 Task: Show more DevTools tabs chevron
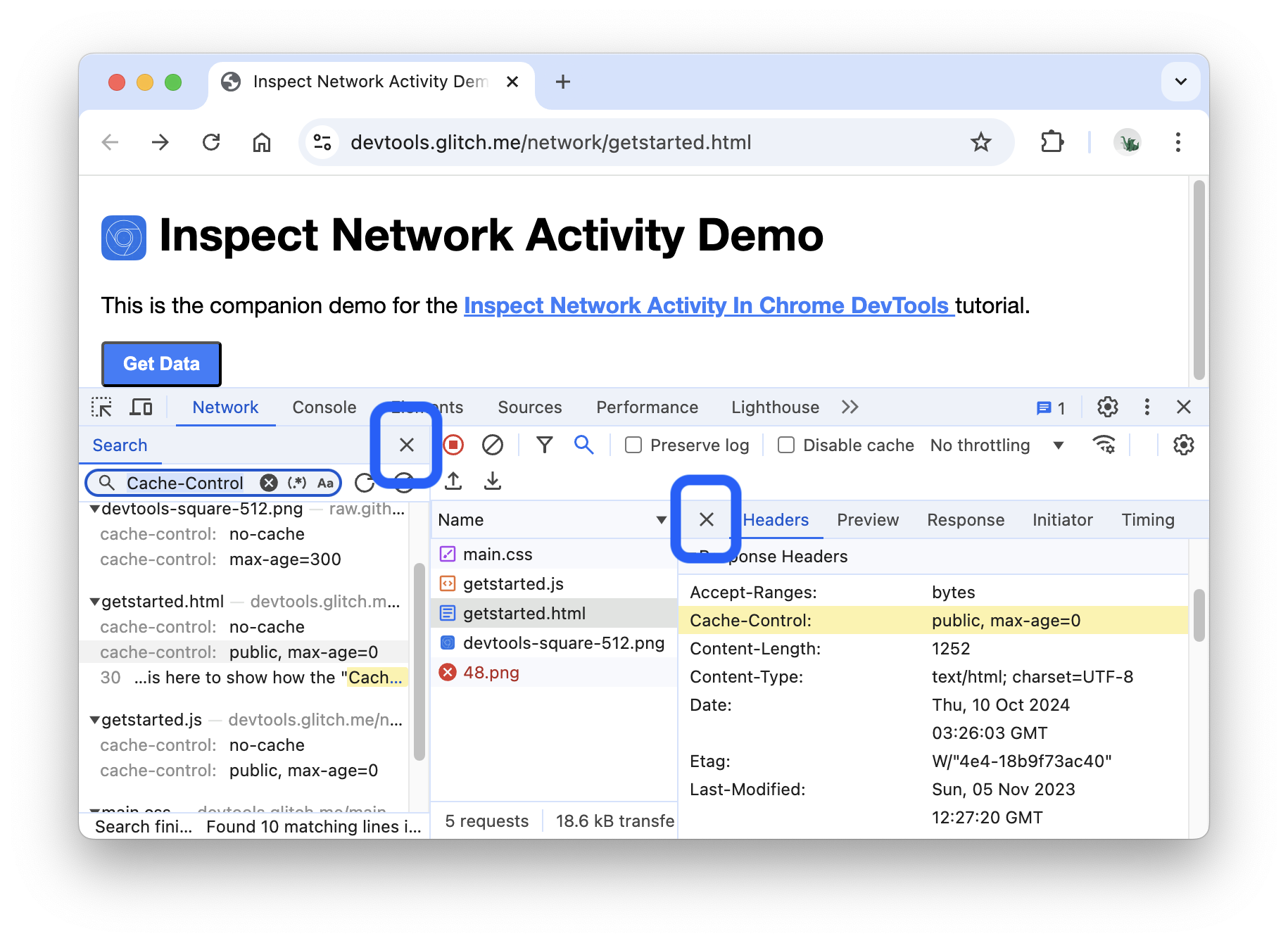click(x=850, y=407)
